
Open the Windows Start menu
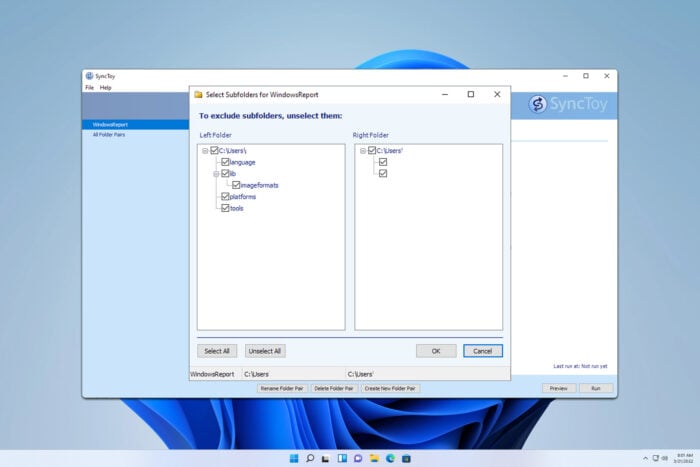[294, 459]
